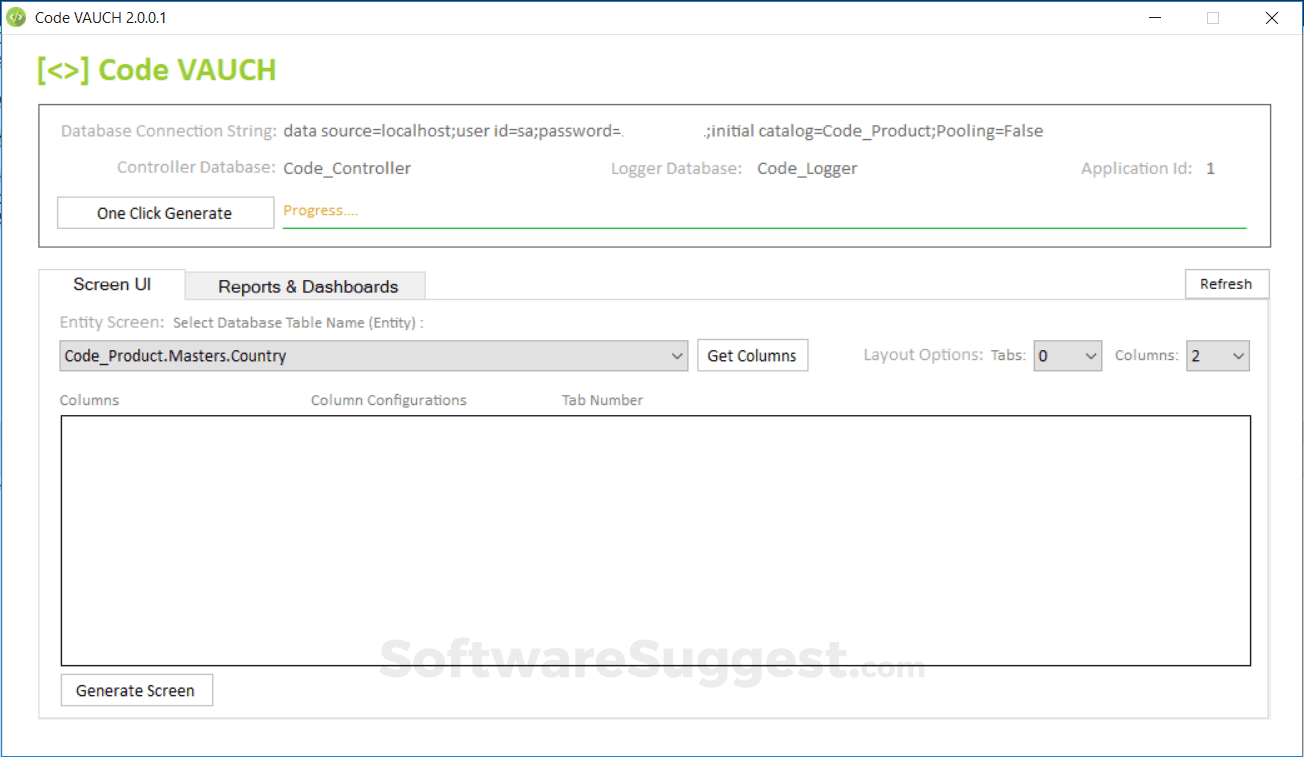Switch to the Screen UI tab

(112, 285)
